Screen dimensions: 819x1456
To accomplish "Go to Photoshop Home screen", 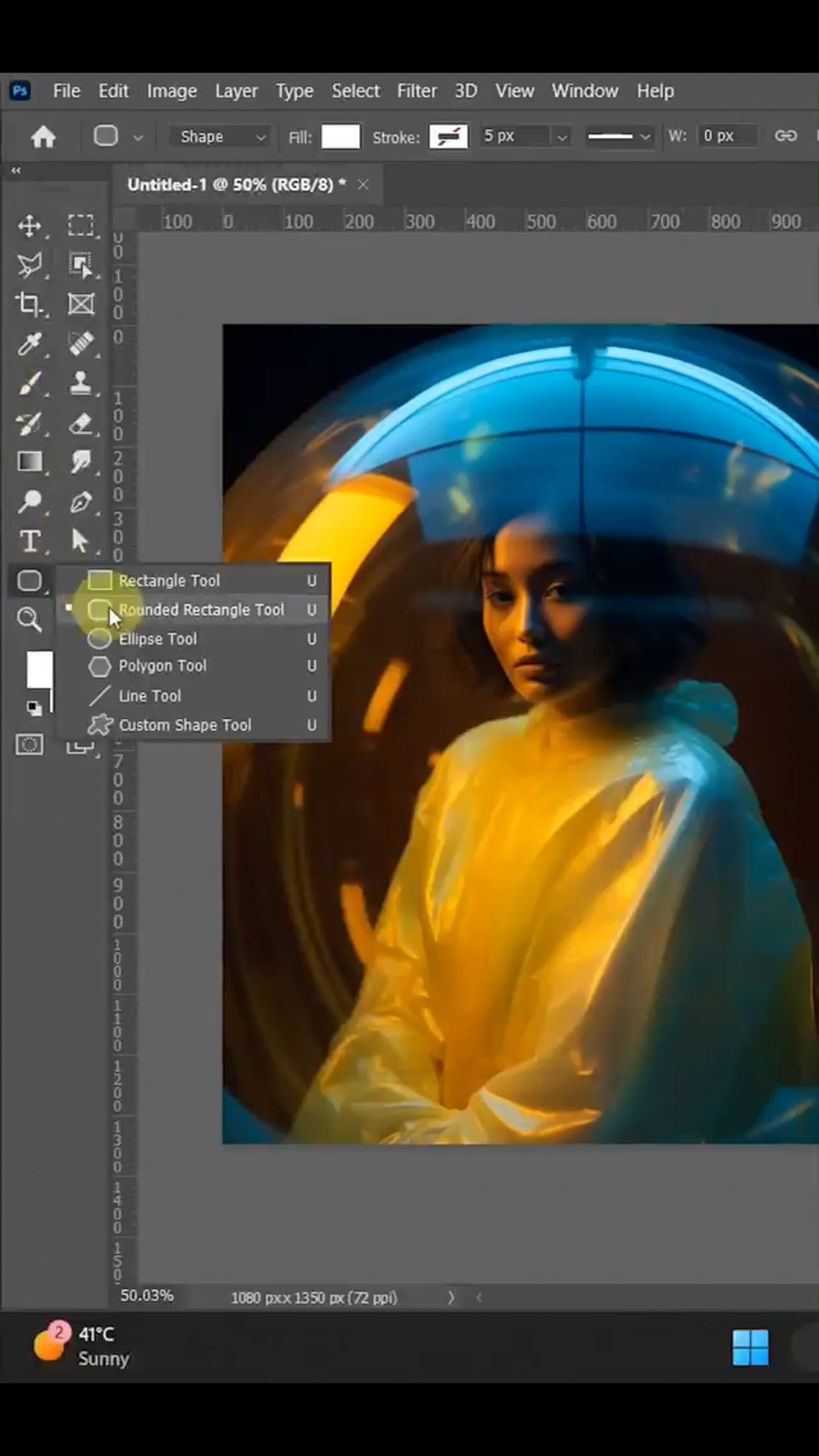I will [43, 137].
